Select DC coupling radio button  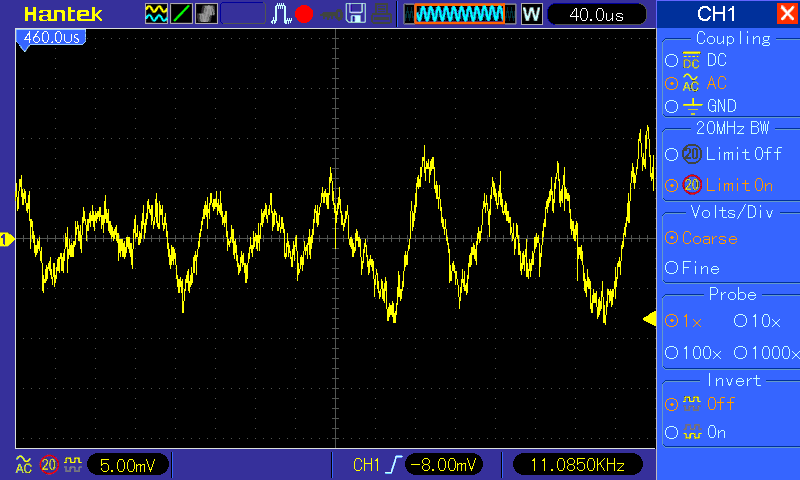click(671, 61)
